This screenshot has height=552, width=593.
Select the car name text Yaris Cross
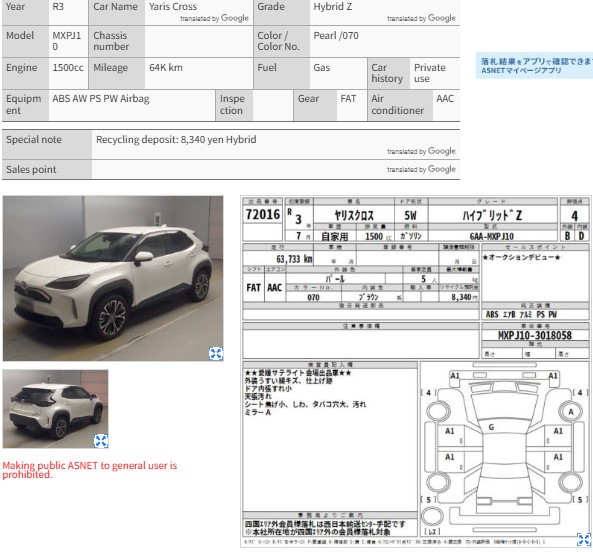[173, 6]
